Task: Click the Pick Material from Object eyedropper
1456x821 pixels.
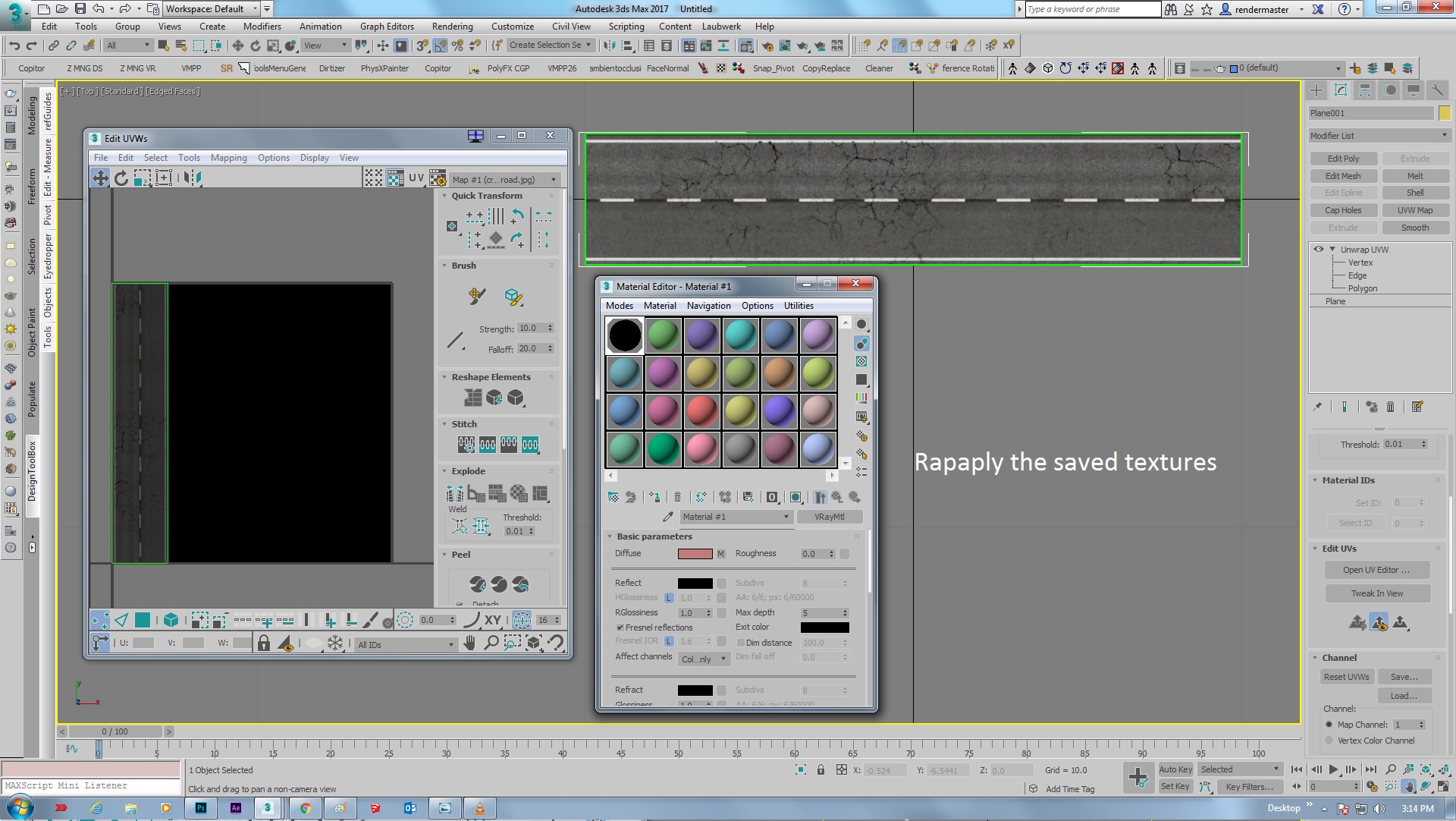Action: pos(667,517)
